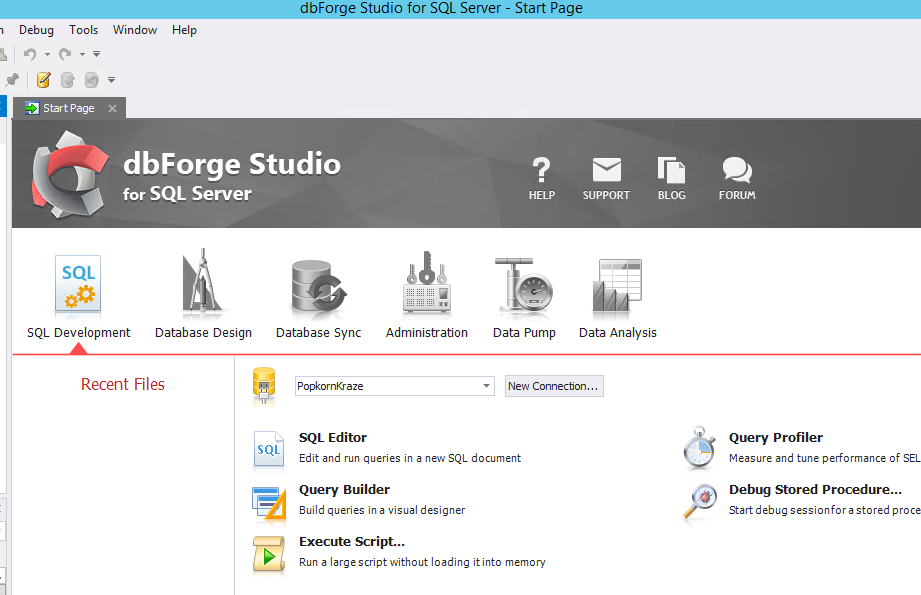This screenshot has height=595, width=921.
Task: Open the redo history dropdown arrow
Action: pyautogui.click(x=82, y=54)
